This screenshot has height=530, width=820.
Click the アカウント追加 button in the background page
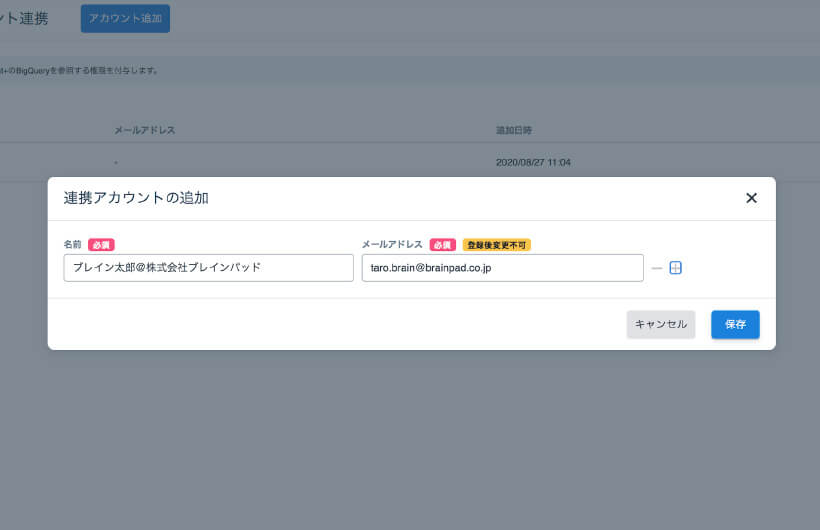pos(125,19)
